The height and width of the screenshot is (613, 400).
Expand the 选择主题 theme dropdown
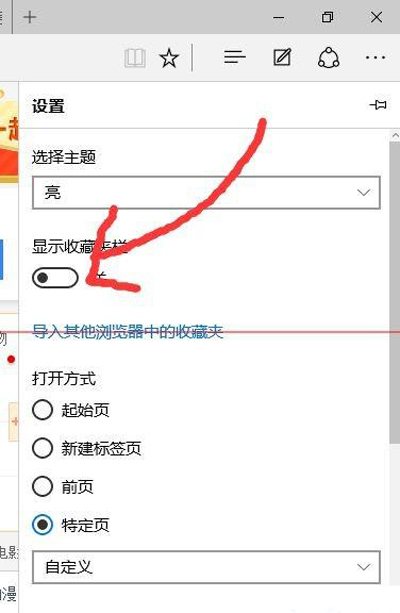[206, 192]
